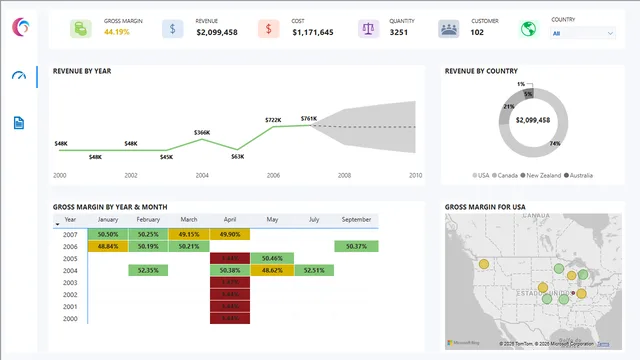Click the donut center total $2,099,458
Image resolution: width=640 pixels, height=360 pixels.
tap(533, 120)
